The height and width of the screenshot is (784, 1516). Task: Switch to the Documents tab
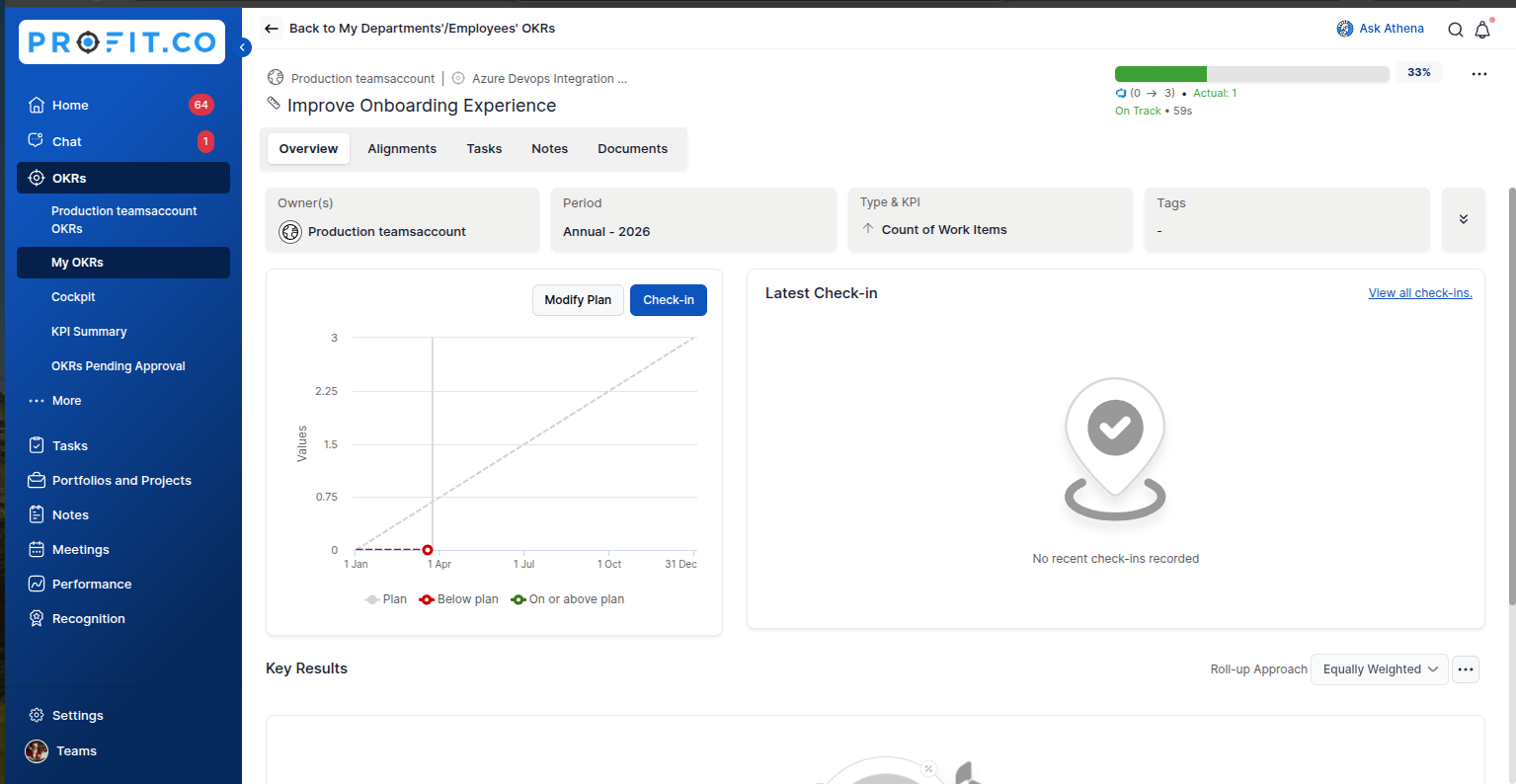[x=632, y=149]
